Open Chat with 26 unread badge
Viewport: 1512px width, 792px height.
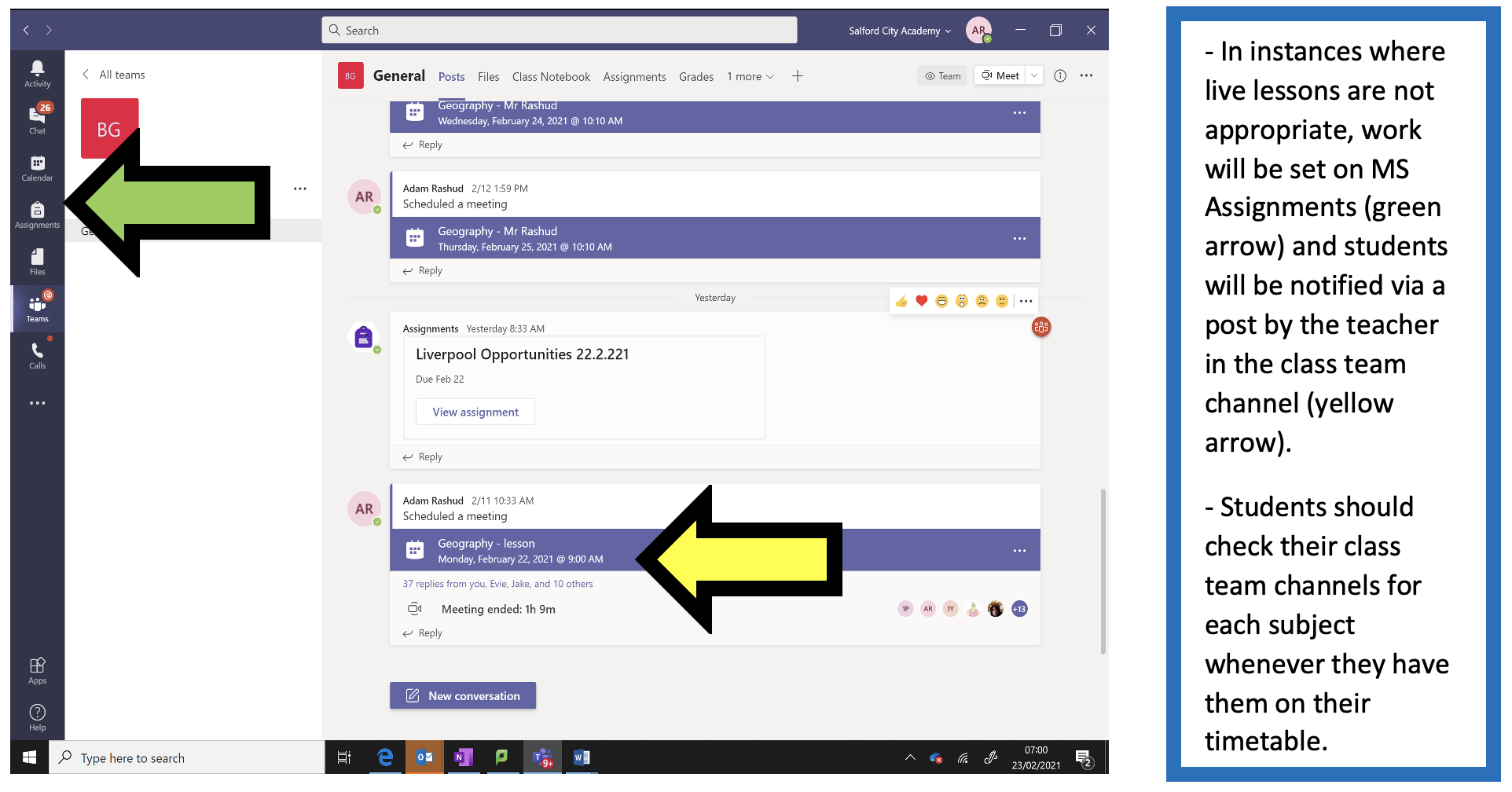pyautogui.click(x=37, y=120)
